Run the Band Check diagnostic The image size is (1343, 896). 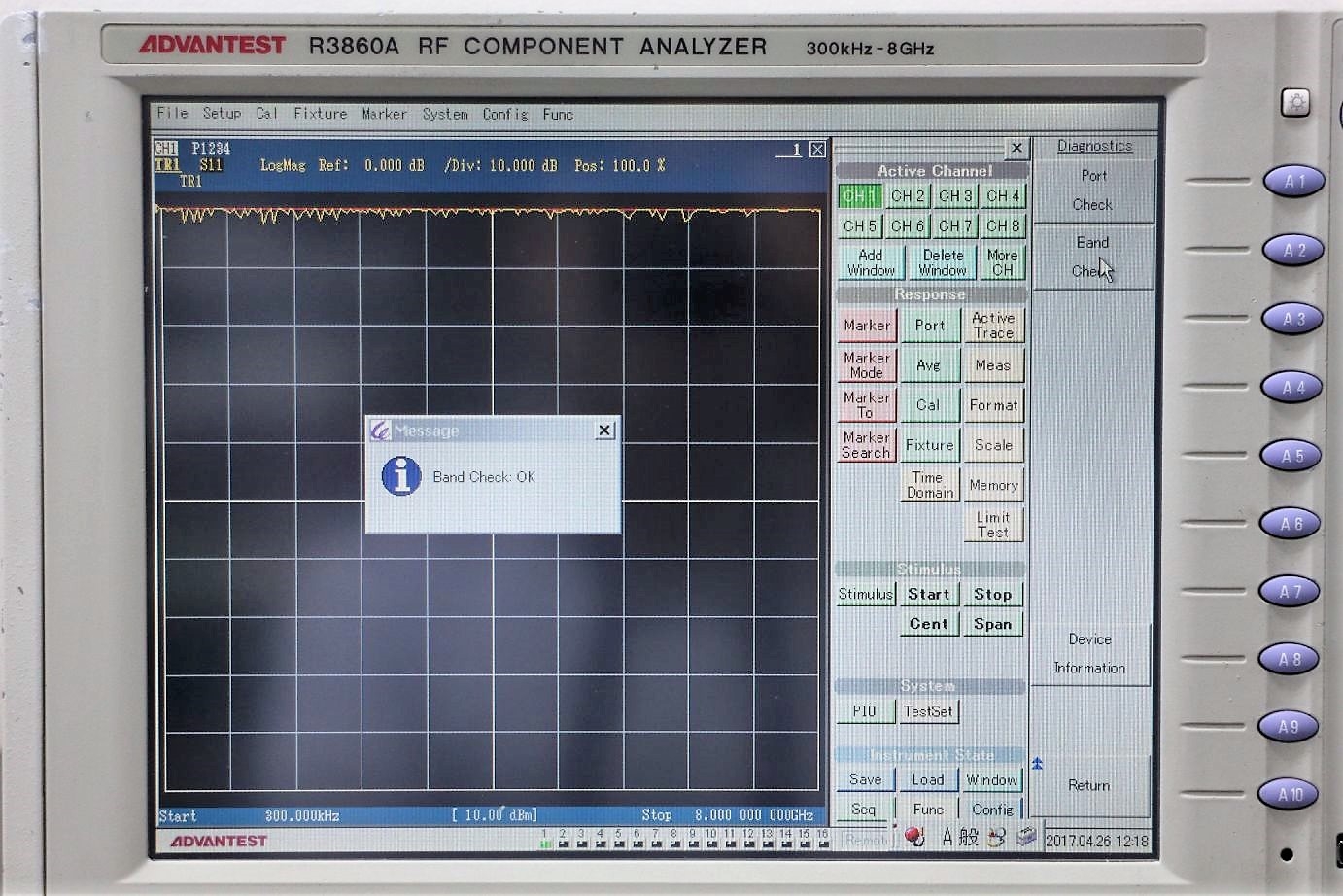tap(1093, 257)
